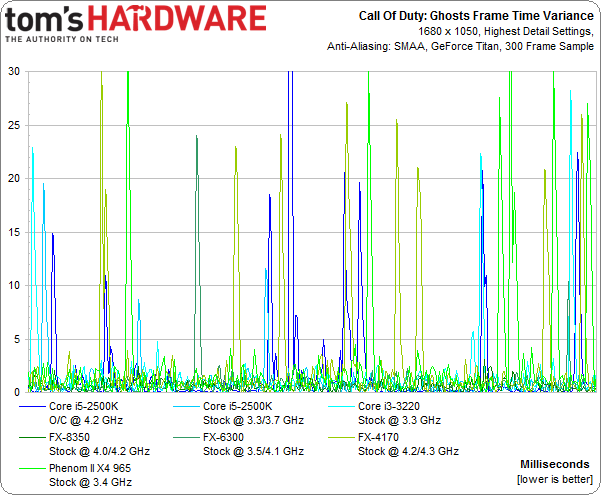Click the bright green Phenom II X4 965 legend line

32,468
